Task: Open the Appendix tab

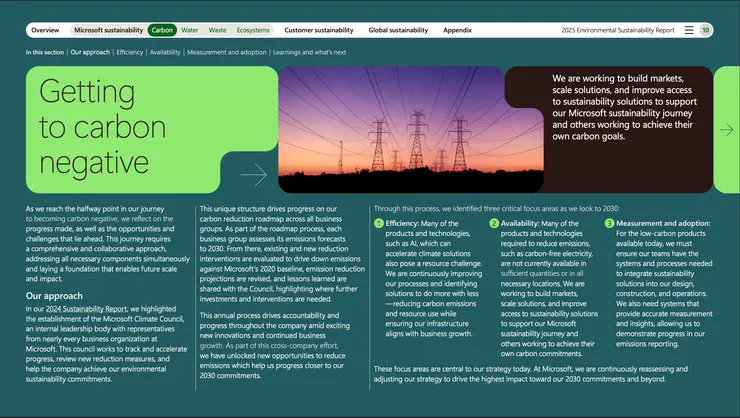Action: (457, 30)
